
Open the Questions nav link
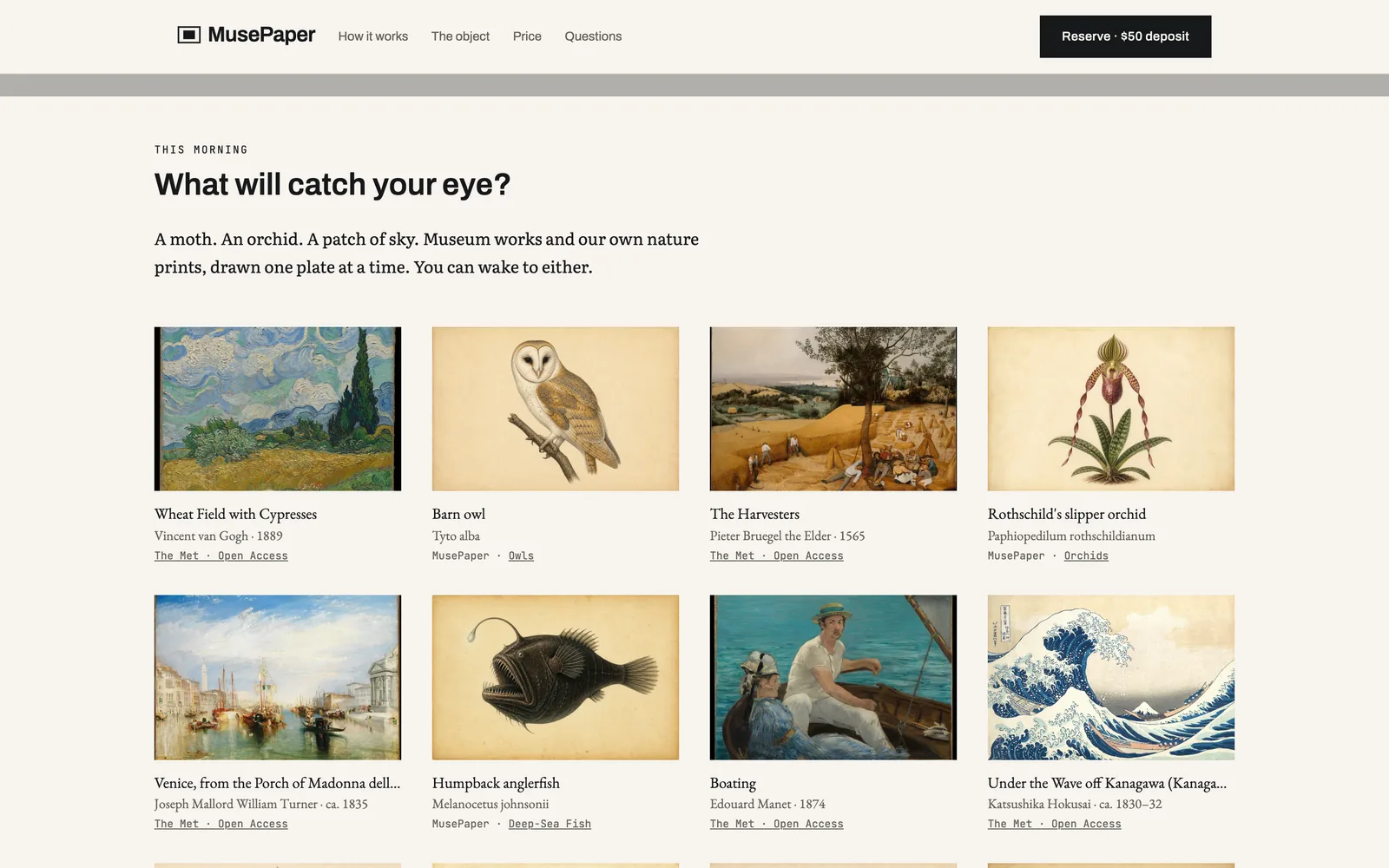(x=593, y=36)
